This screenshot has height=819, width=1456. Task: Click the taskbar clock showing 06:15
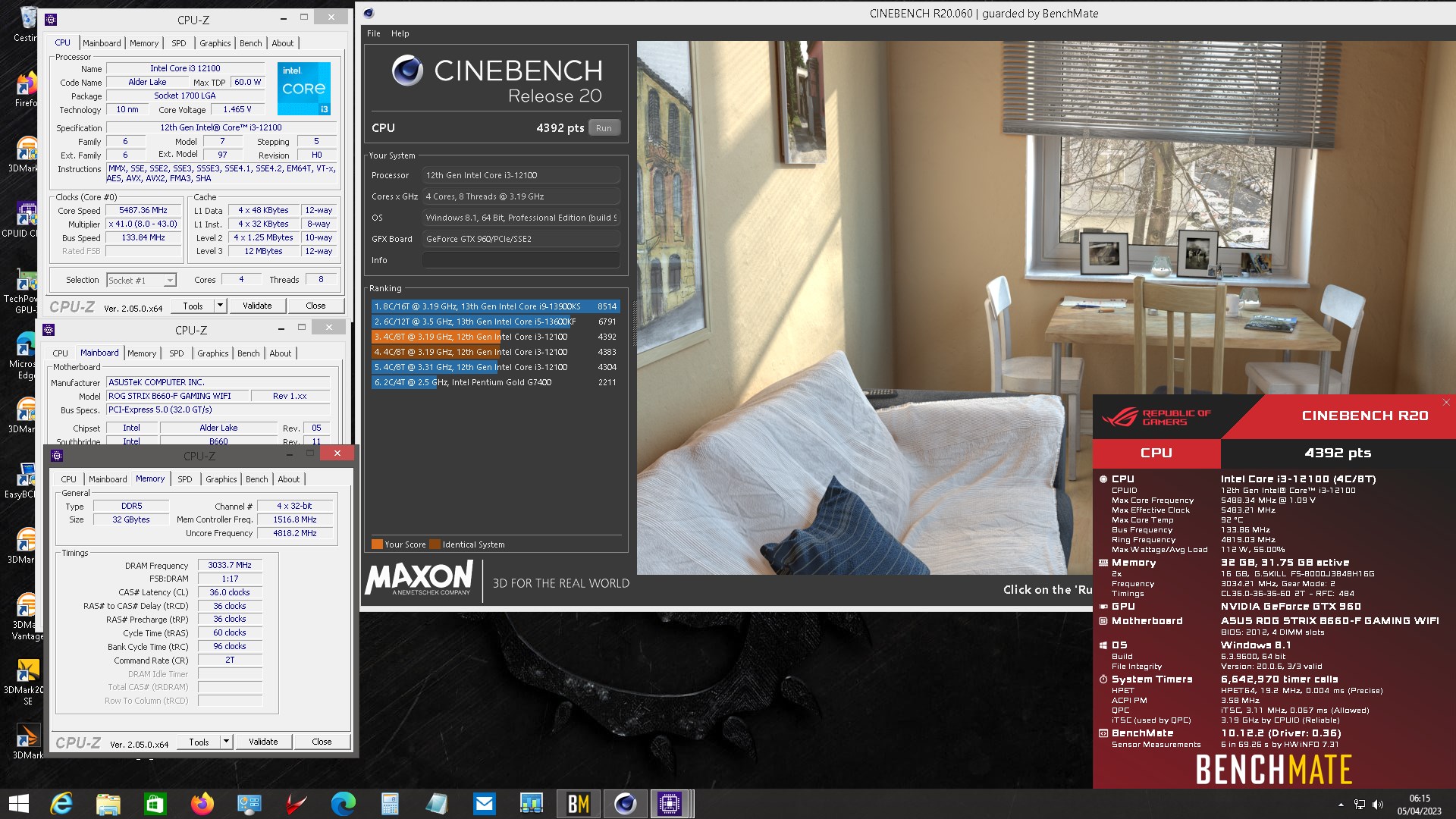click(1420, 805)
